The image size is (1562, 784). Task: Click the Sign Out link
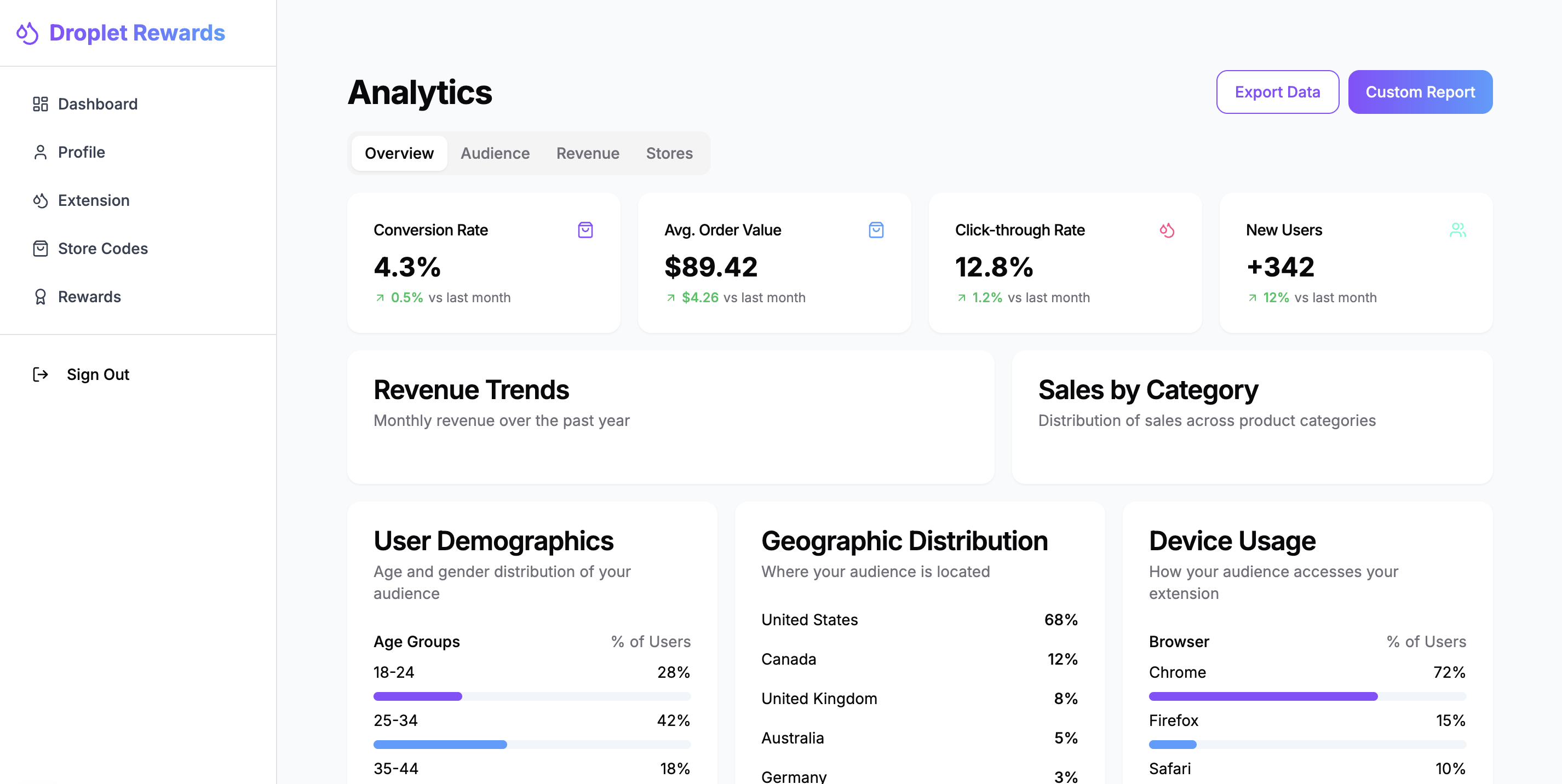[x=97, y=374]
